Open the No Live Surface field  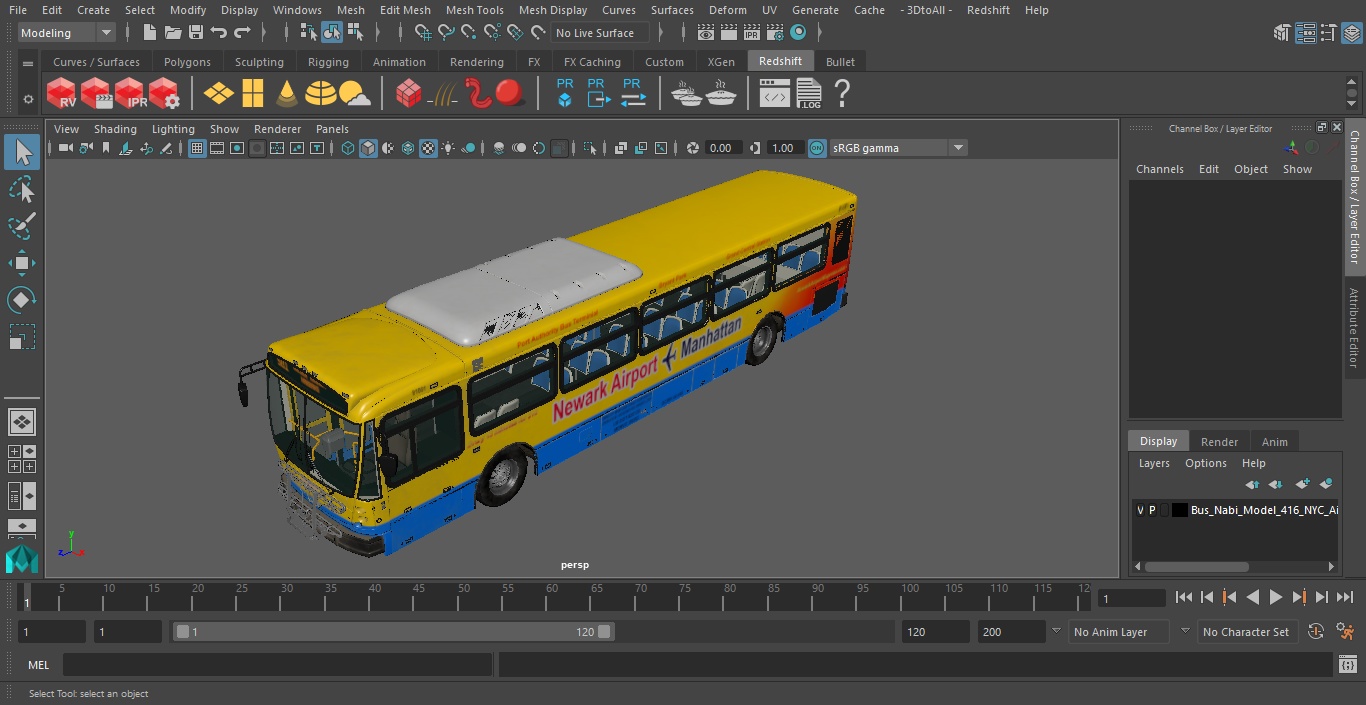point(600,33)
